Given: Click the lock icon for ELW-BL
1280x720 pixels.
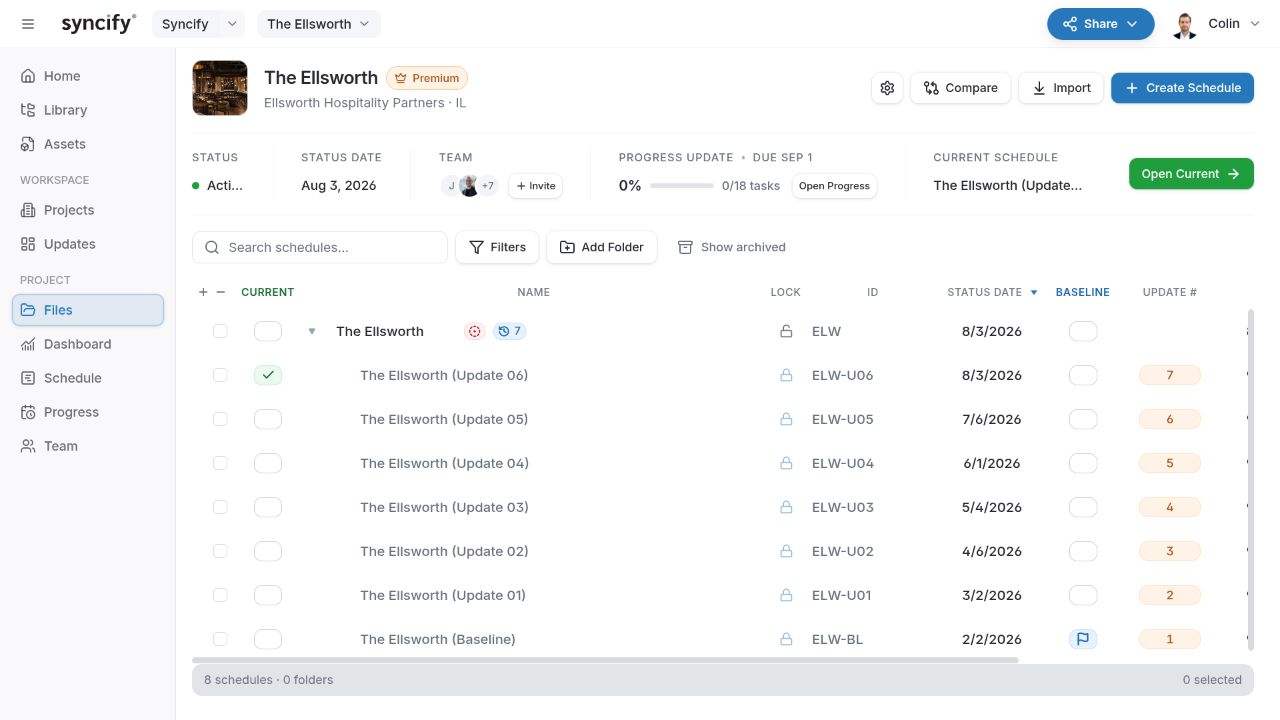Looking at the screenshot, I should [x=786, y=639].
